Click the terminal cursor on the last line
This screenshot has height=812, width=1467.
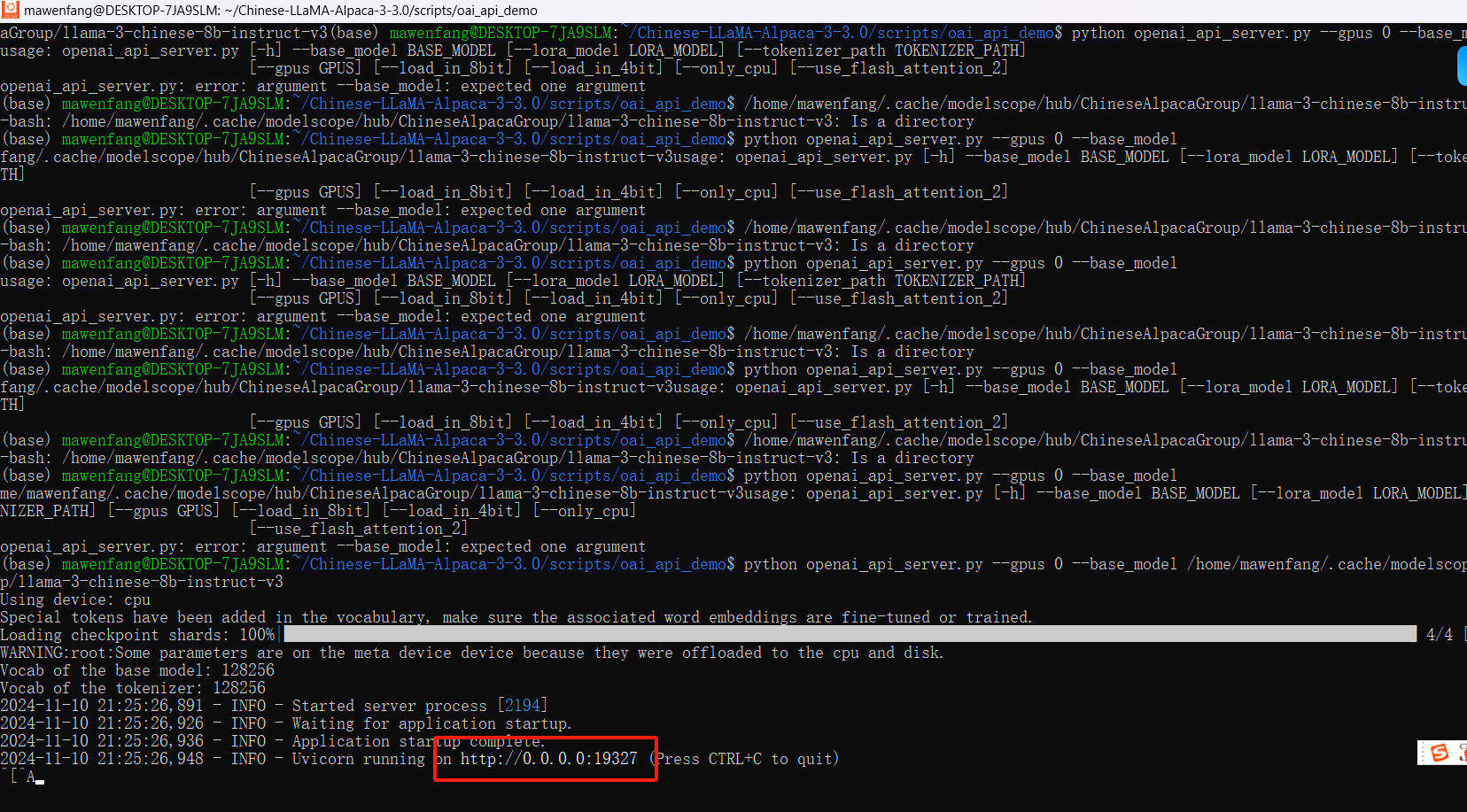[40, 779]
